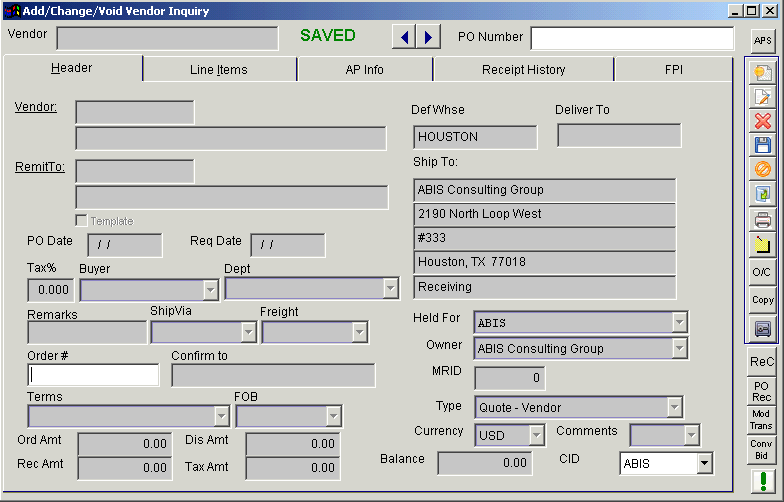The height and width of the screenshot is (502, 784).
Task: Open the Terms dropdown
Action: pos(221,416)
